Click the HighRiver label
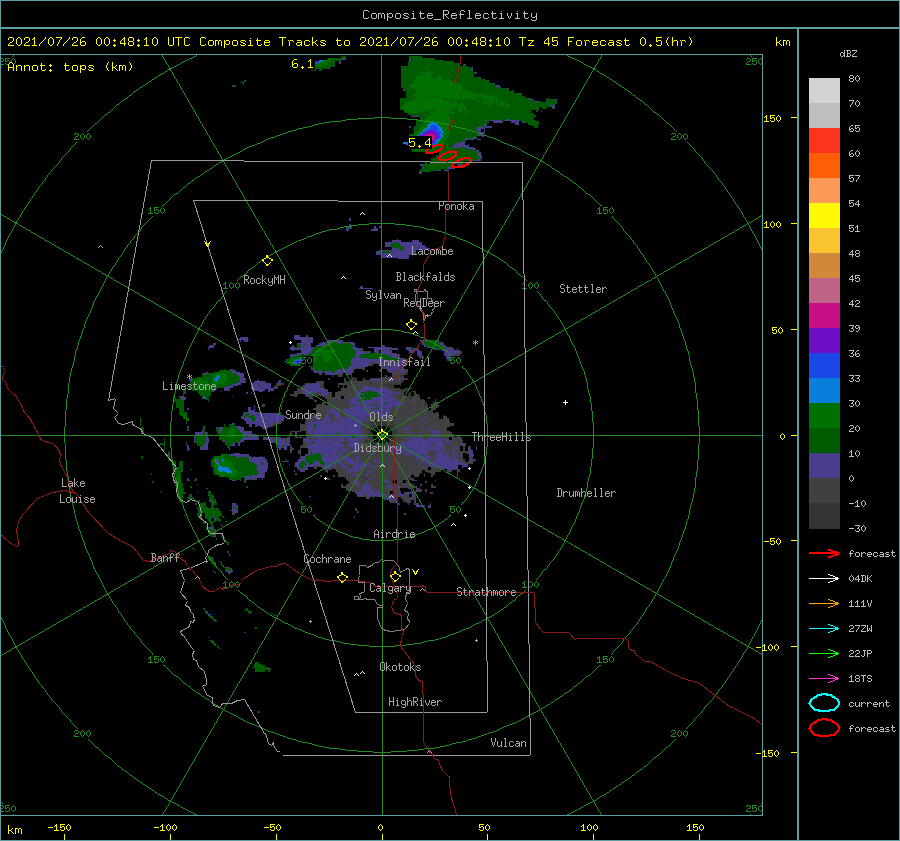This screenshot has height=841, width=900. click(x=415, y=702)
